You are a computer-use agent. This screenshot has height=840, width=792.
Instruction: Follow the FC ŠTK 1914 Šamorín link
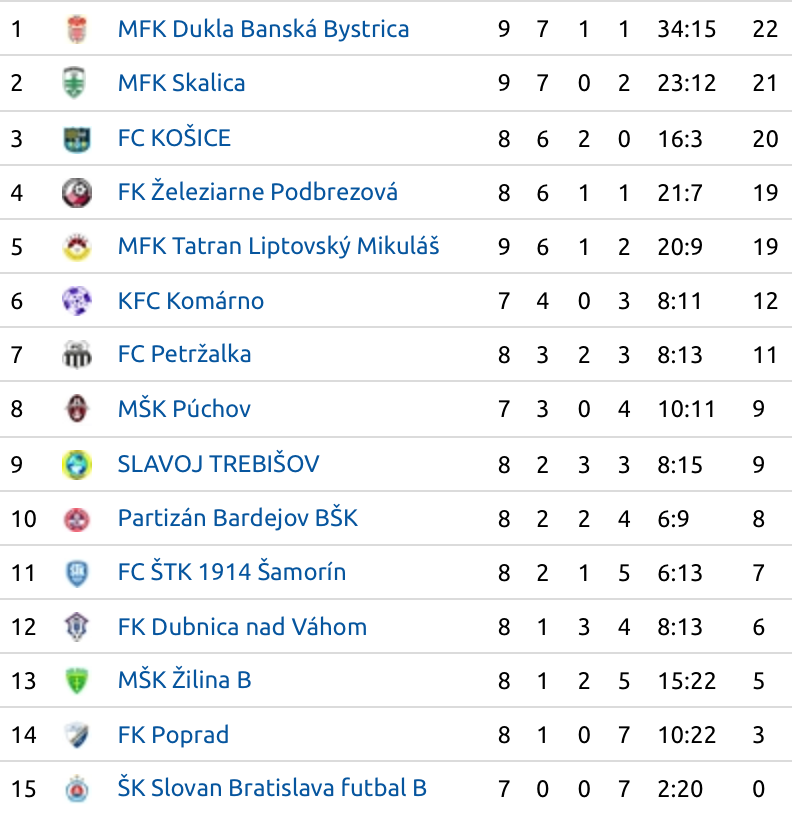(x=231, y=572)
